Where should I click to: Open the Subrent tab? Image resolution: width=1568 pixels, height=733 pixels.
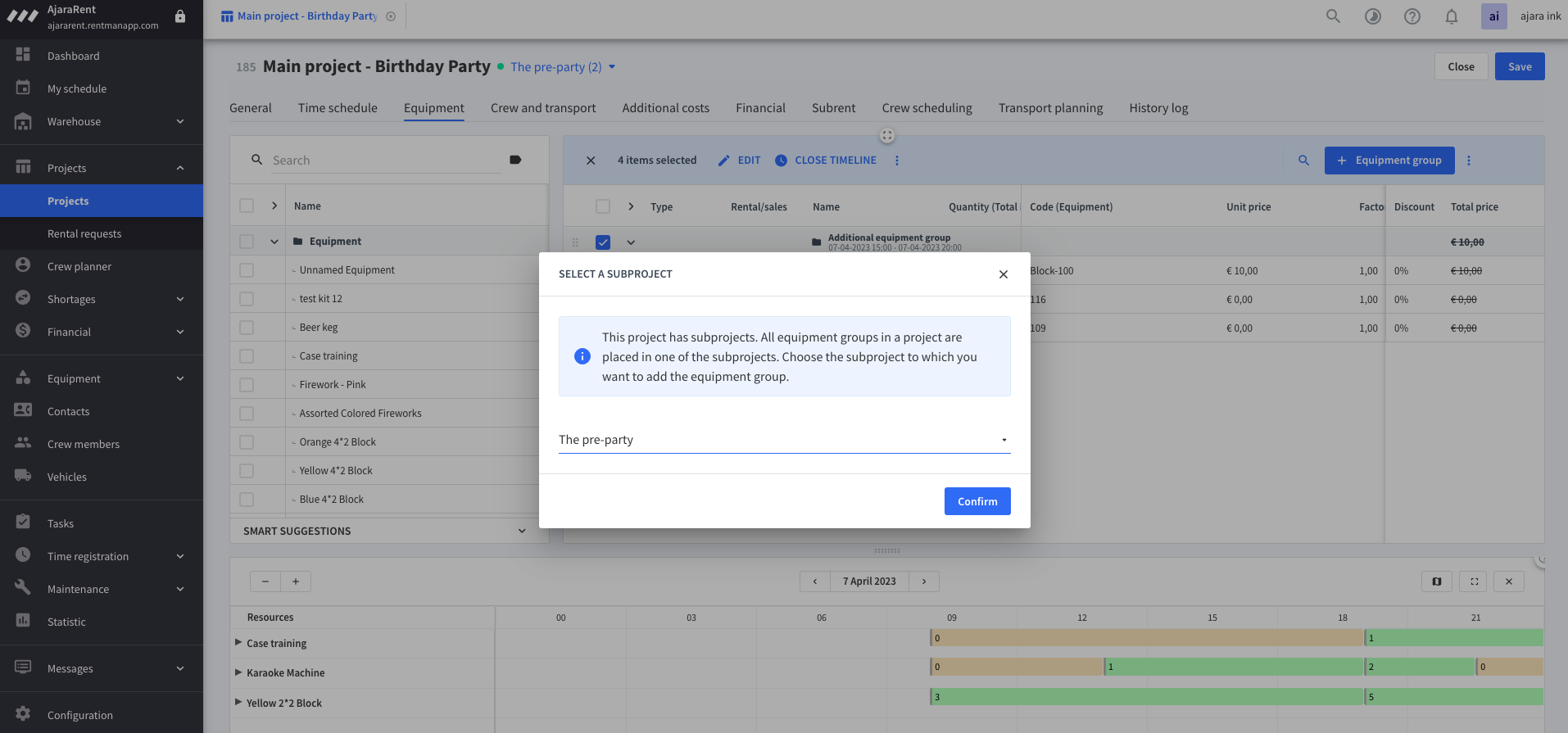(833, 108)
